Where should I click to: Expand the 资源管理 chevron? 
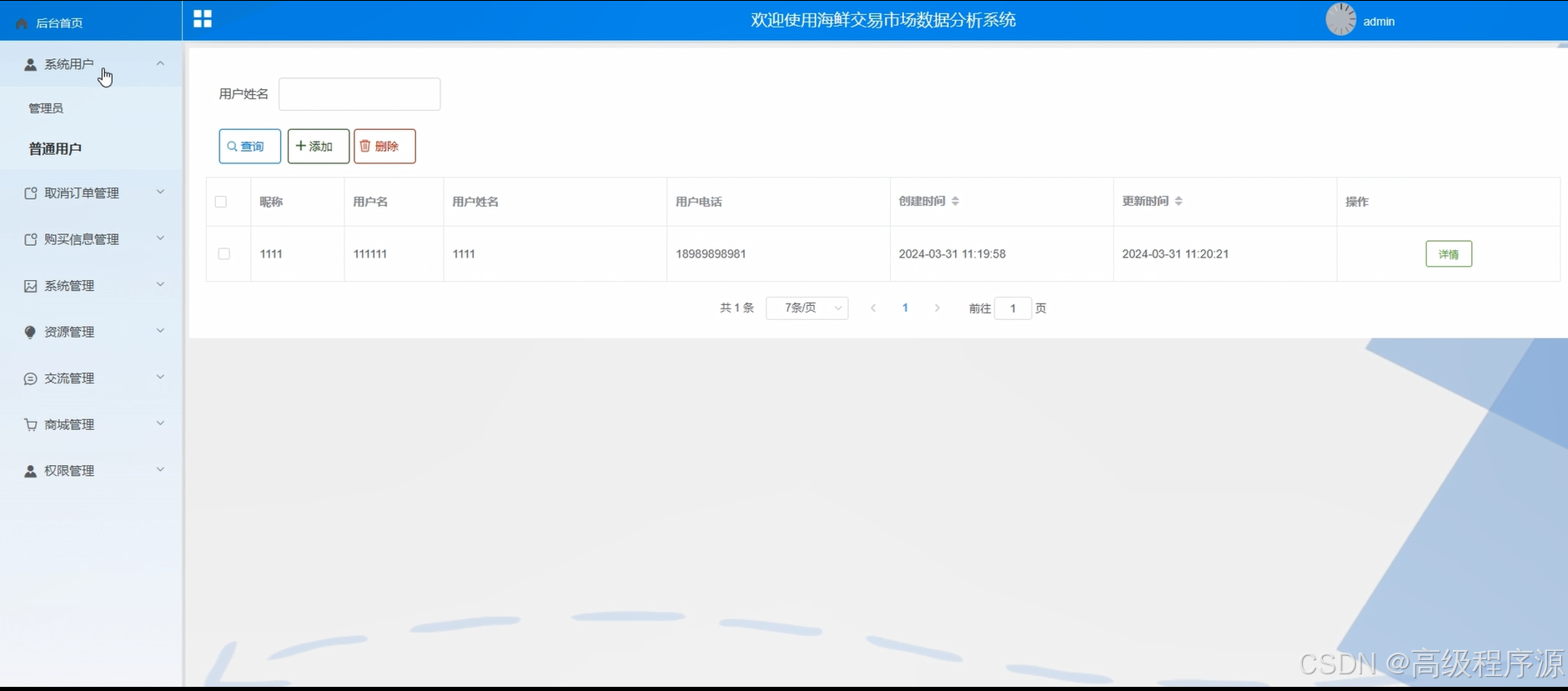coord(160,331)
